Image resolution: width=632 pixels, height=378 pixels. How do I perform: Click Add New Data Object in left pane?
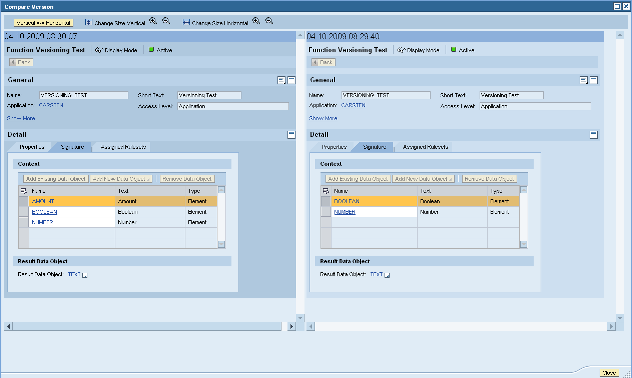121,179
